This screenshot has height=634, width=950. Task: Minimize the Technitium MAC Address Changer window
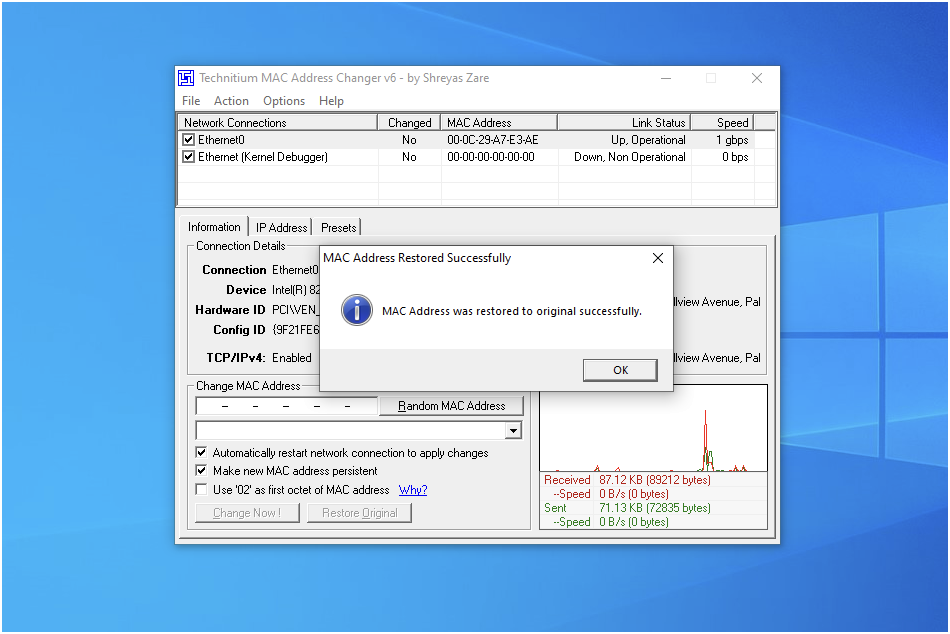tap(666, 78)
